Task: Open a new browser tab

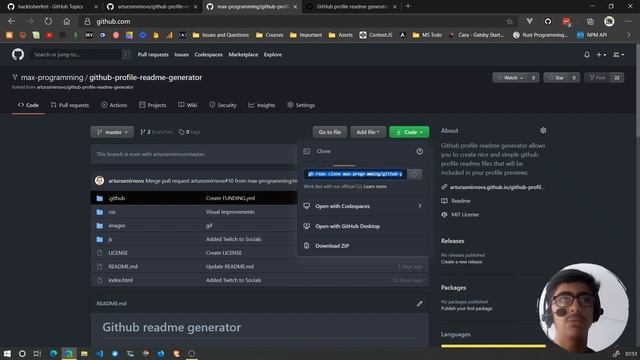Action: [x=408, y=7]
